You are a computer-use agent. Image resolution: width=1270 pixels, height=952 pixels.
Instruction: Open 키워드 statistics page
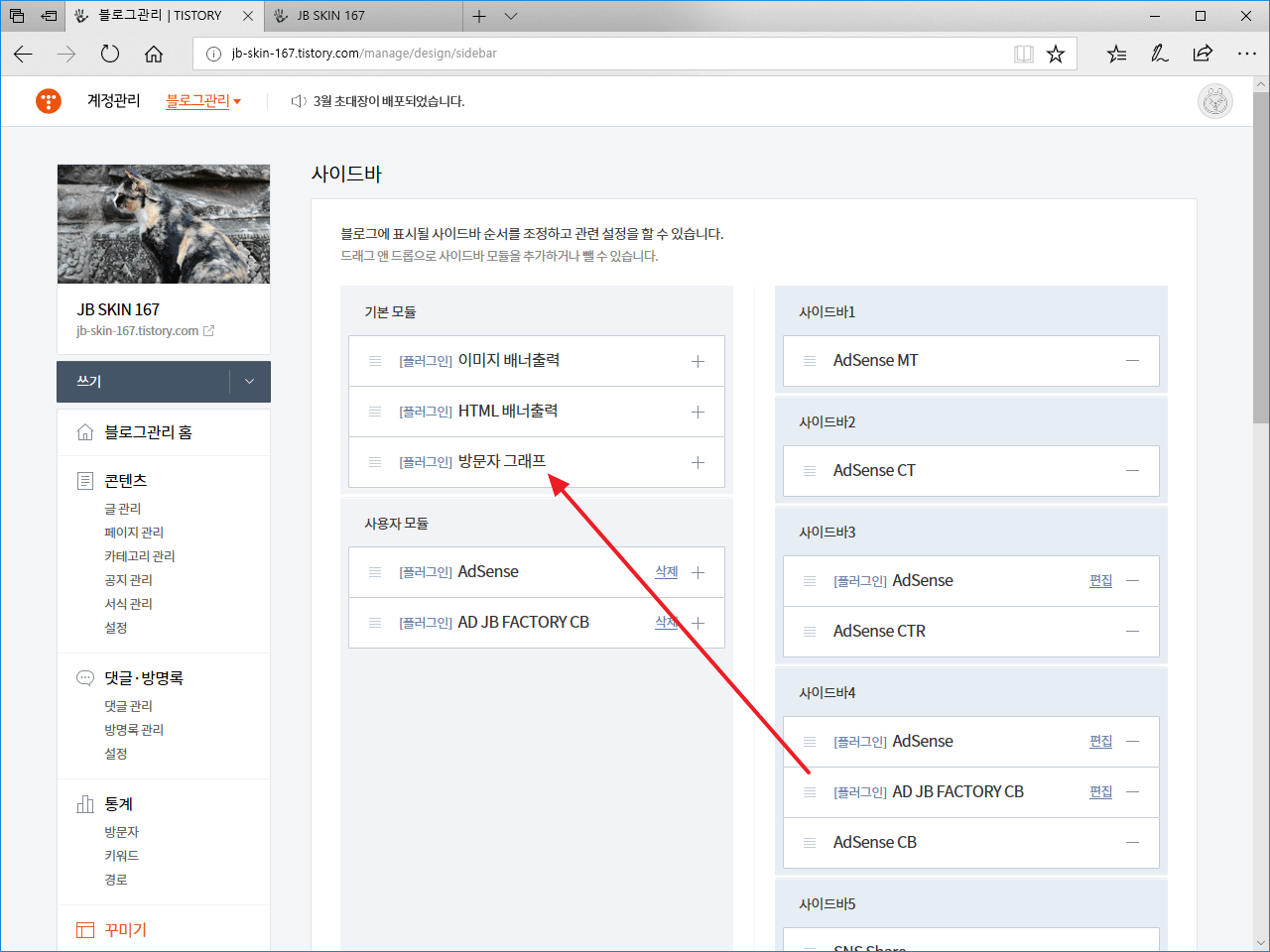(x=122, y=856)
